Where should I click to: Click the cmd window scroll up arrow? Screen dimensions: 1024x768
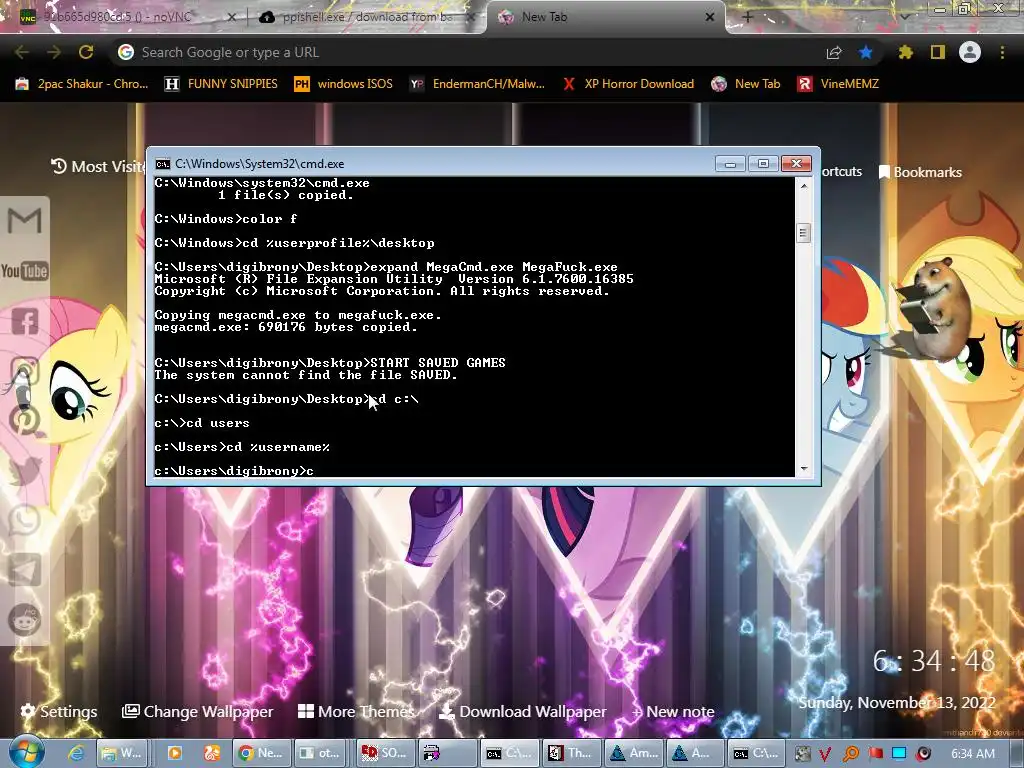[x=804, y=186]
